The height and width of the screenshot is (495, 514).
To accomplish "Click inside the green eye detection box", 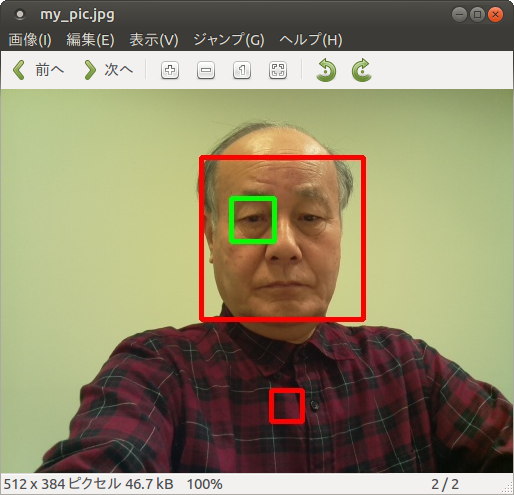I will click(253, 220).
